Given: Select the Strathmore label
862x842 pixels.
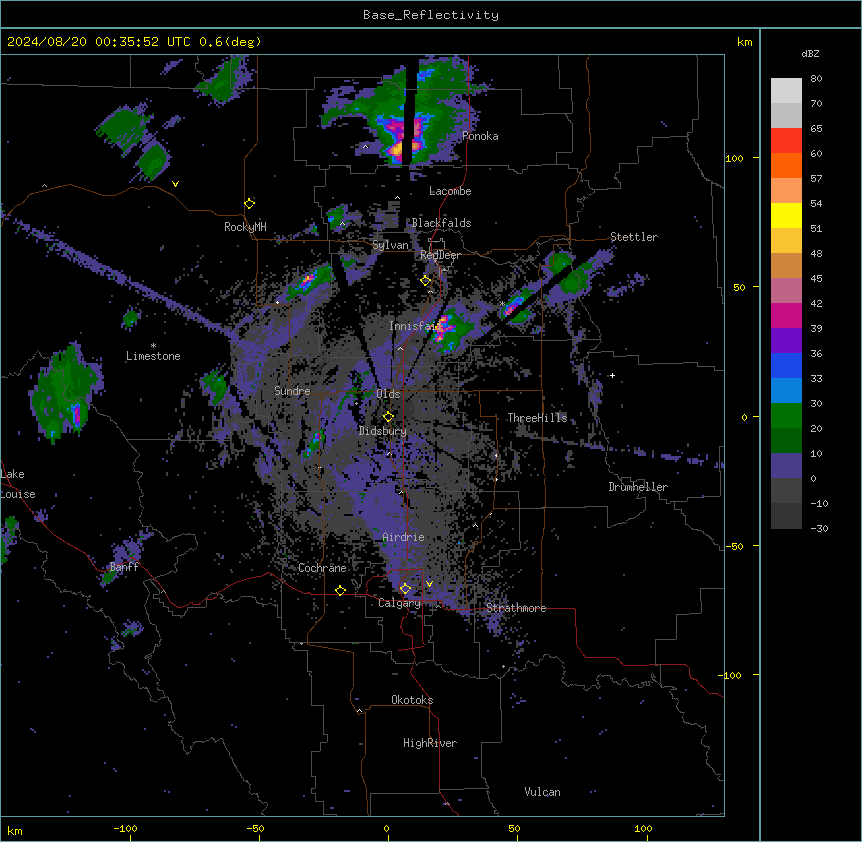Looking at the screenshot, I should click(x=516, y=608).
